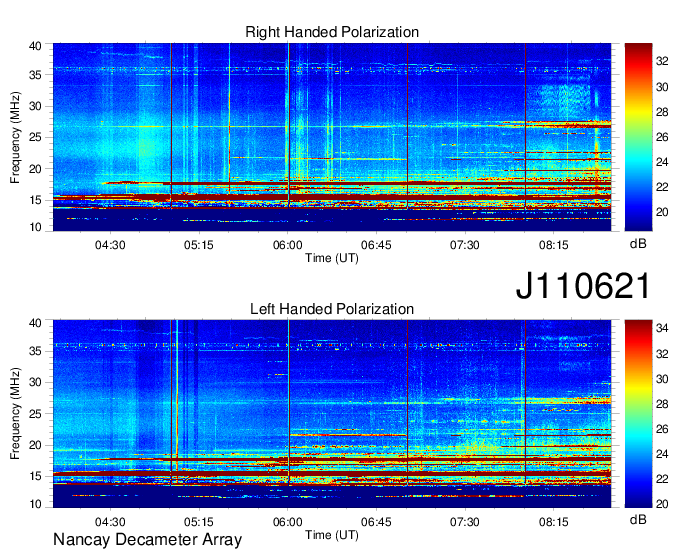Click the Right Handed spectrogram plot area

(x=332, y=137)
